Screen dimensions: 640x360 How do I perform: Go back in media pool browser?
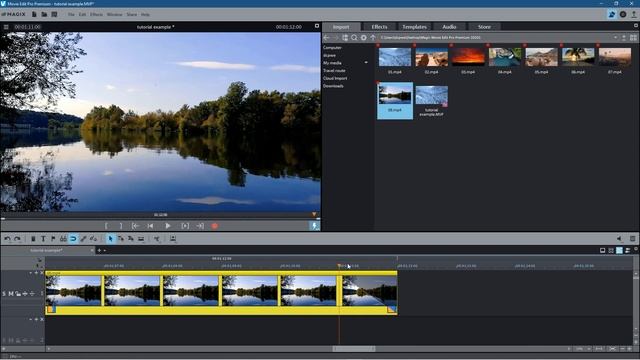(327, 38)
